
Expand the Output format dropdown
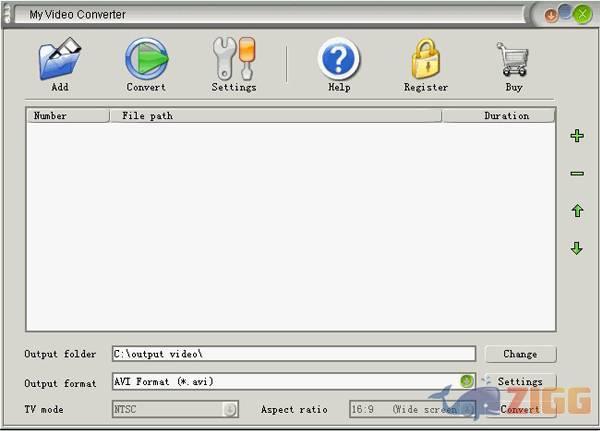(467, 381)
